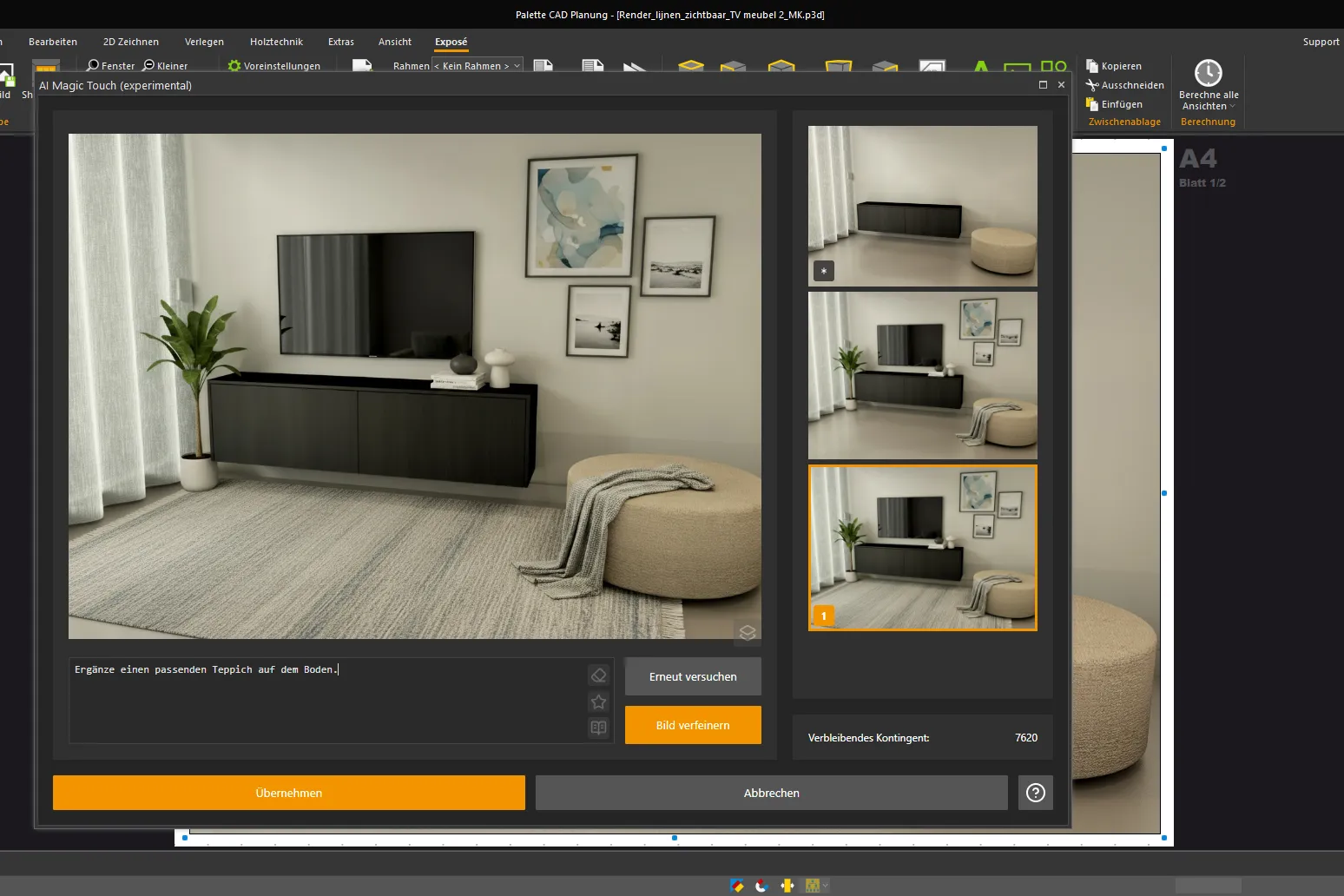The image size is (1344, 896).
Task: Click the yellow bar with arrows status icon
Action: point(787,886)
